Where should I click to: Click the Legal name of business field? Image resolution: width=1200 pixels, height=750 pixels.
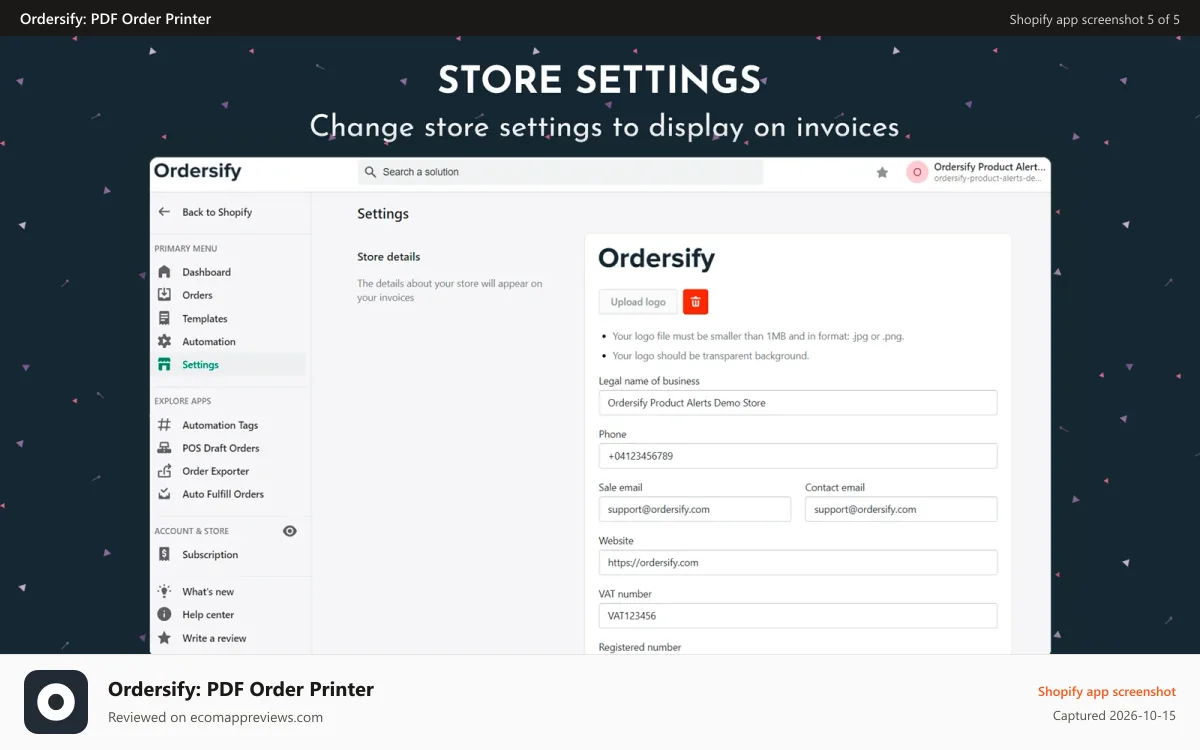(798, 403)
